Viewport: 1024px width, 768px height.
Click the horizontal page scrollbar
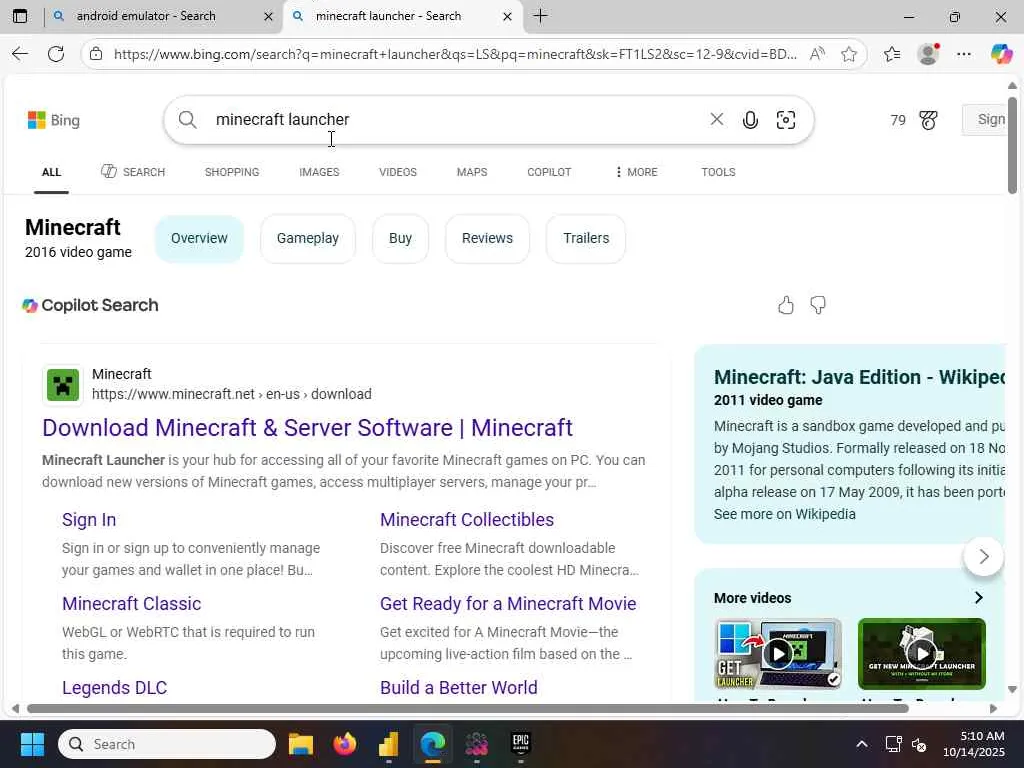468,709
